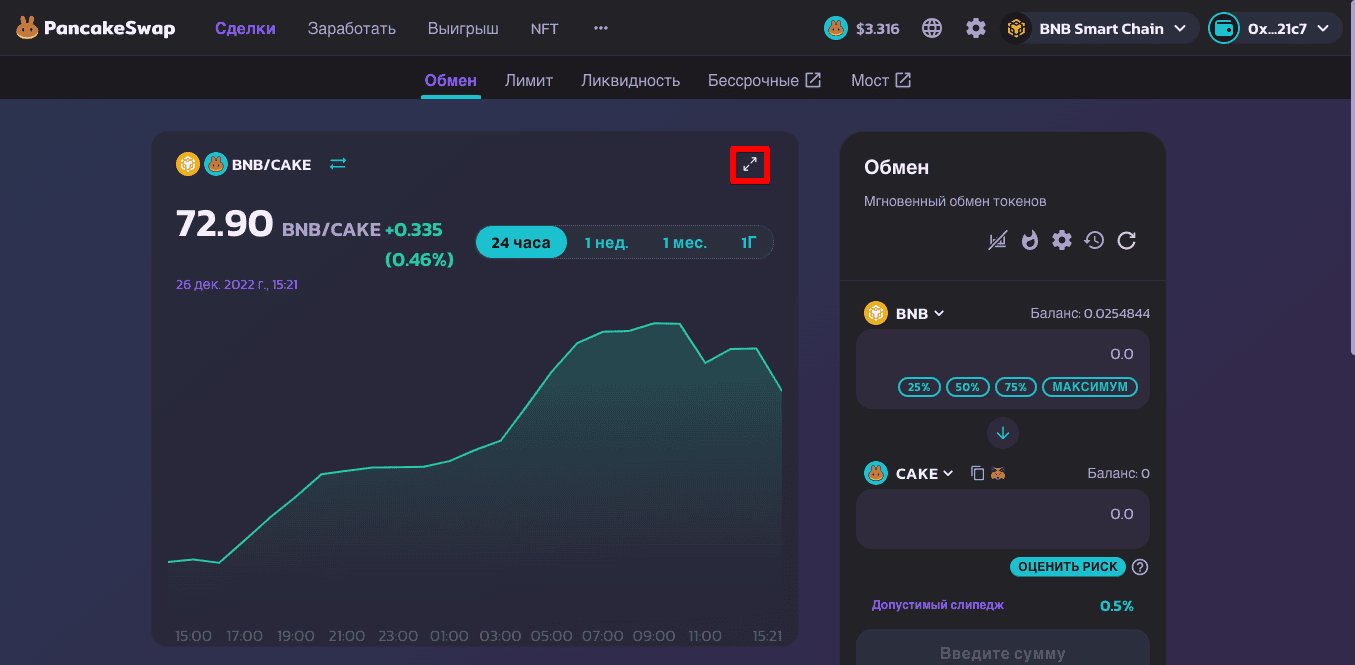Open the Мост external link
The width and height of the screenshot is (1355, 665).
[x=881, y=80]
